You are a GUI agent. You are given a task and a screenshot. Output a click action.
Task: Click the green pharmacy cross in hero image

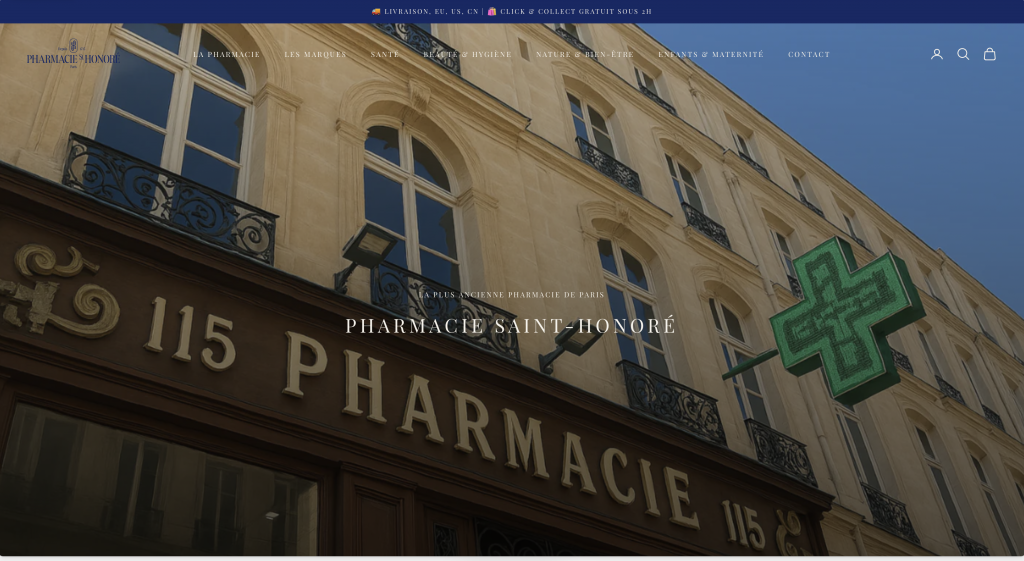pyautogui.click(x=842, y=320)
